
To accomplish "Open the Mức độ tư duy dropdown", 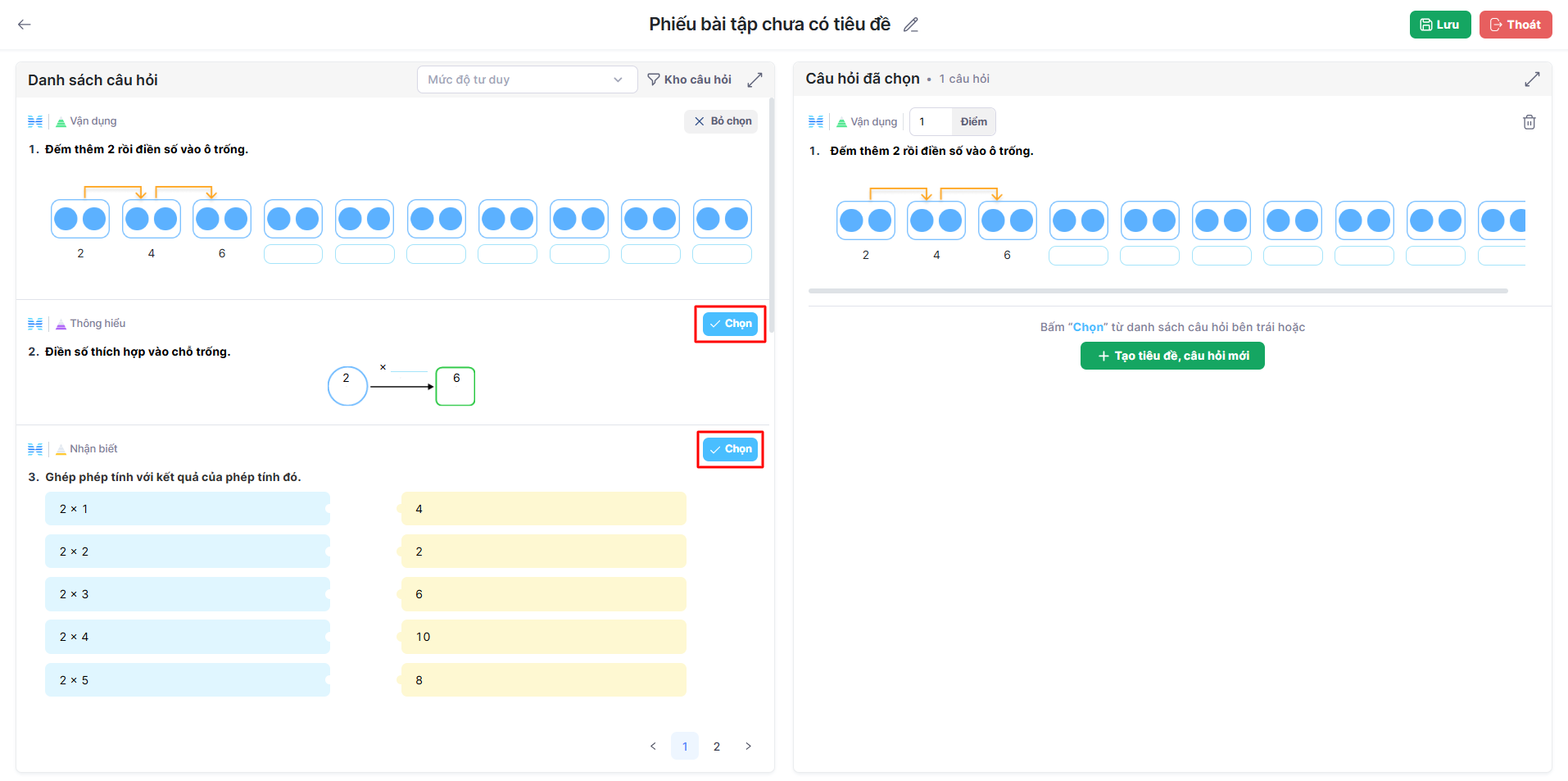I will tap(527, 79).
